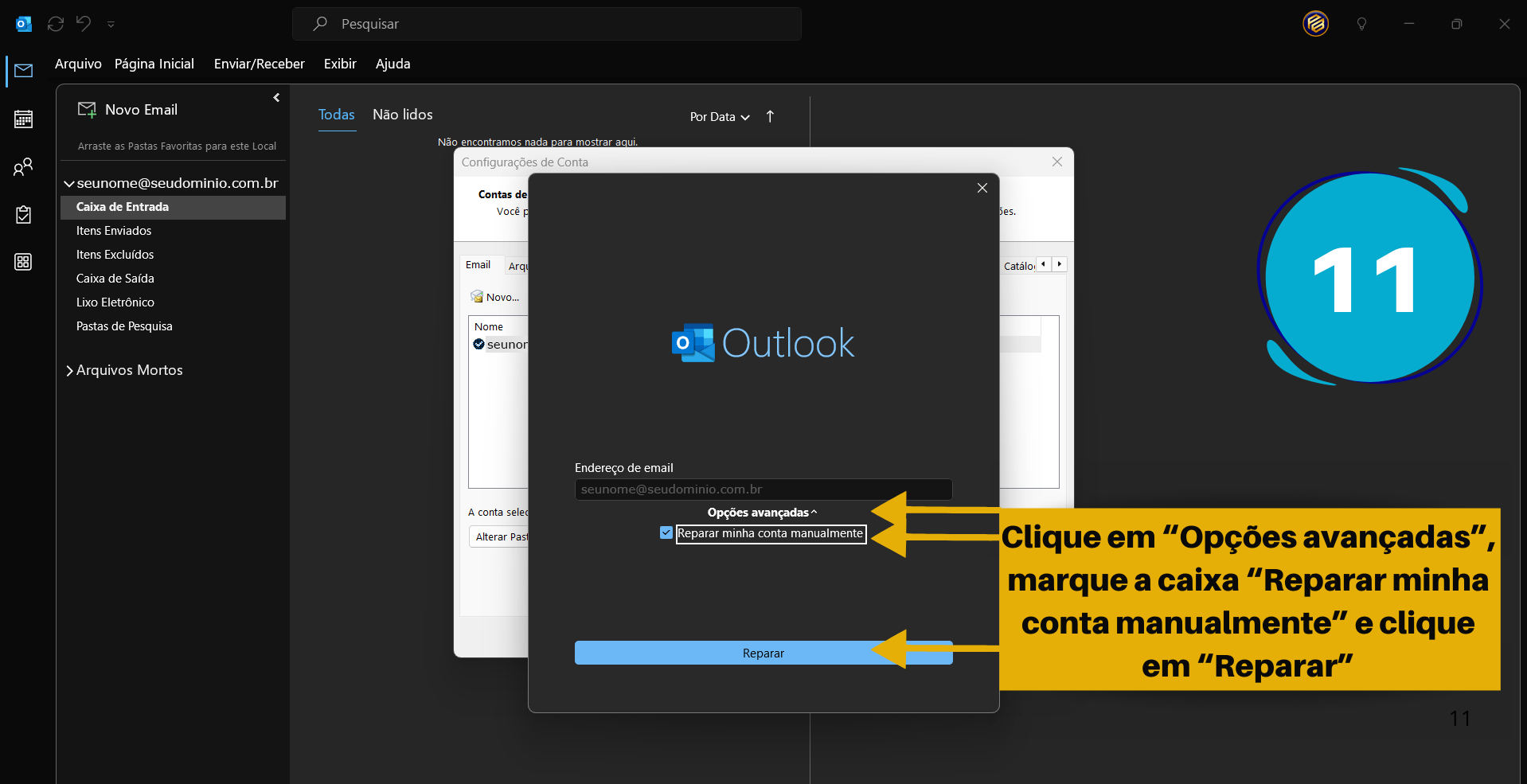Uncheck Reparar minha conta manualmente checkbox
Screen dimensions: 1527x784
click(666, 532)
